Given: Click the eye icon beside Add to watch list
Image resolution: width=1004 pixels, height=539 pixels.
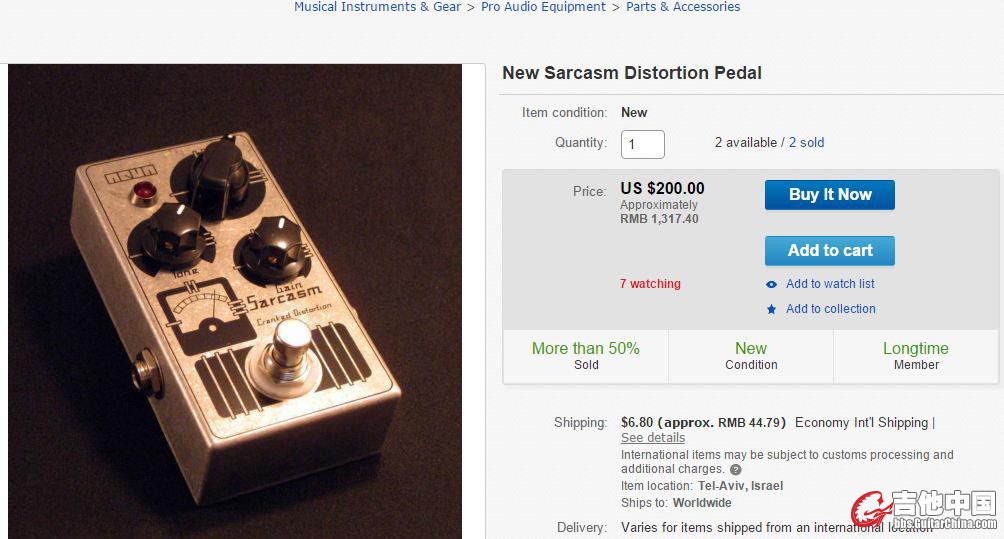Looking at the screenshot, I should (771, 284).
